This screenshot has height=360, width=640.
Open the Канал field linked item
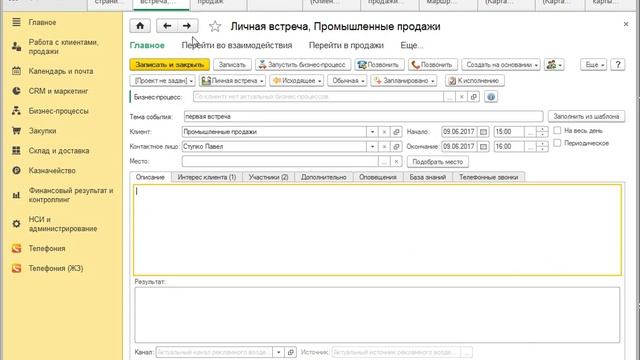coord(291,352)
